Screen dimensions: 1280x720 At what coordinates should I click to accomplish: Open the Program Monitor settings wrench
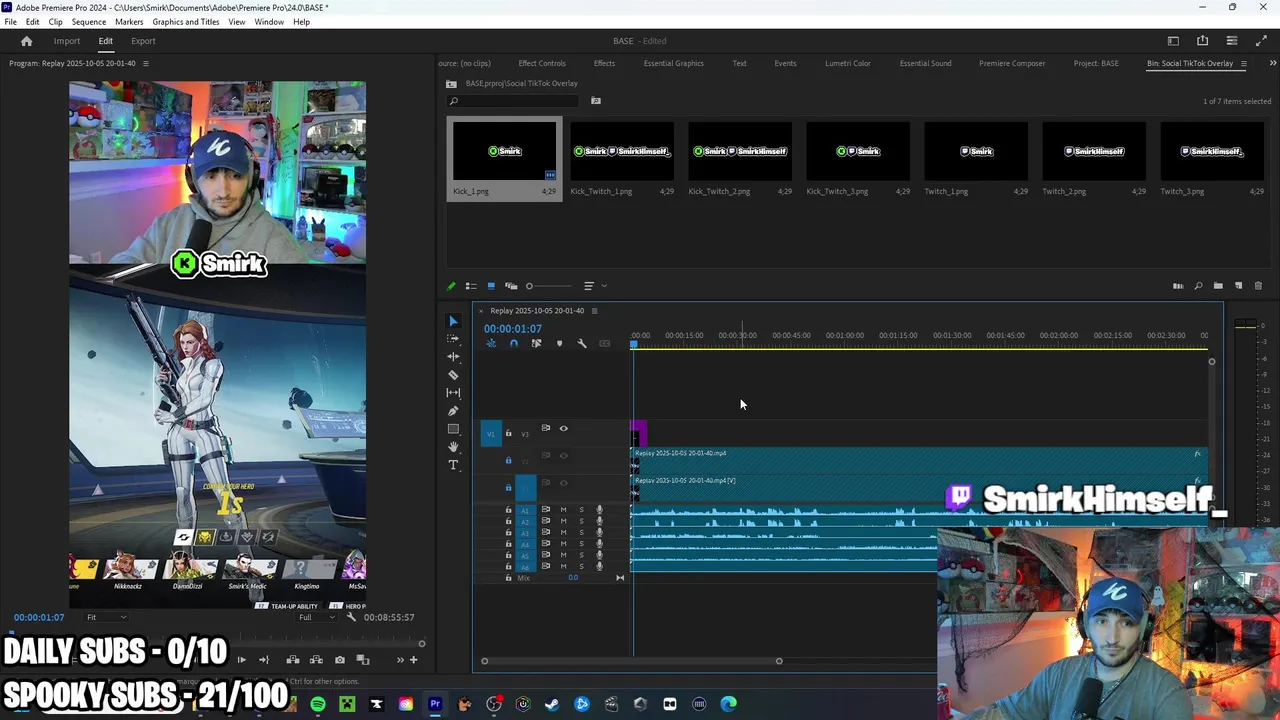coord(351,617)
